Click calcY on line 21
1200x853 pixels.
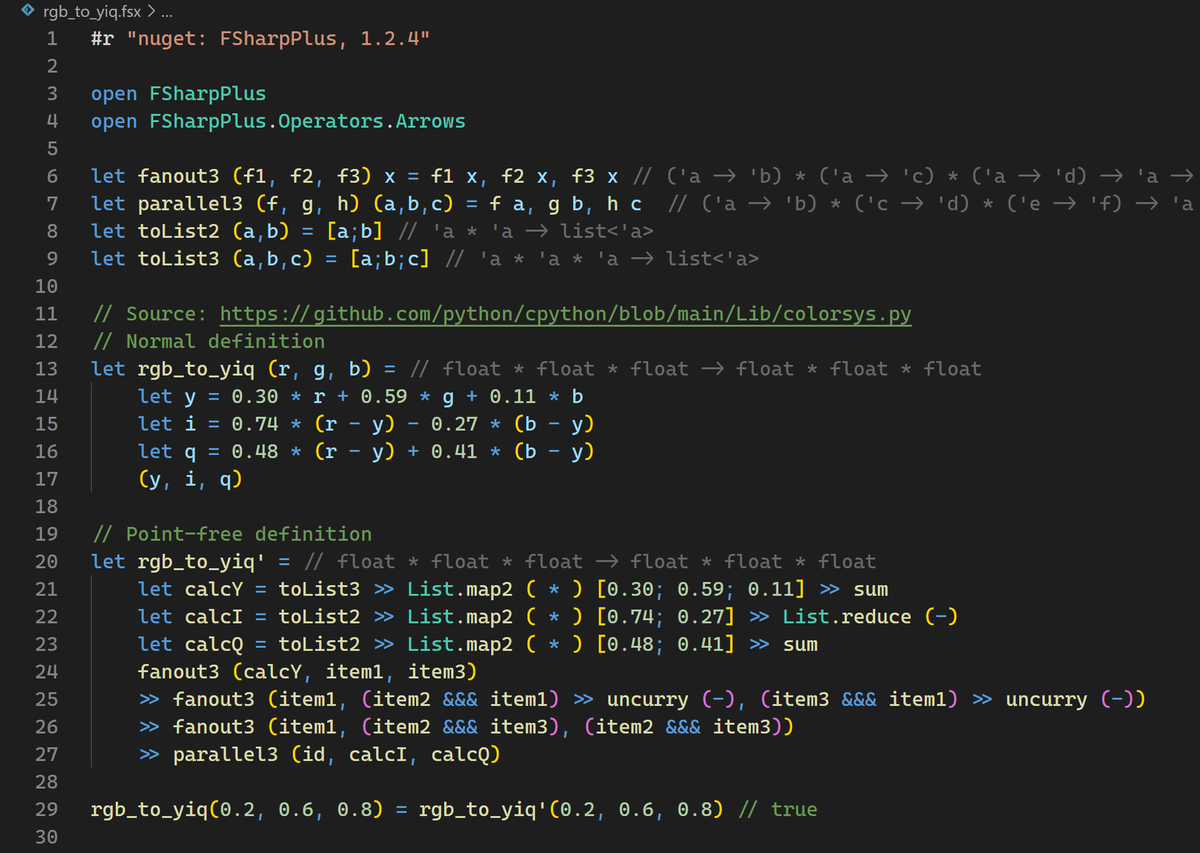click(214, 589)
